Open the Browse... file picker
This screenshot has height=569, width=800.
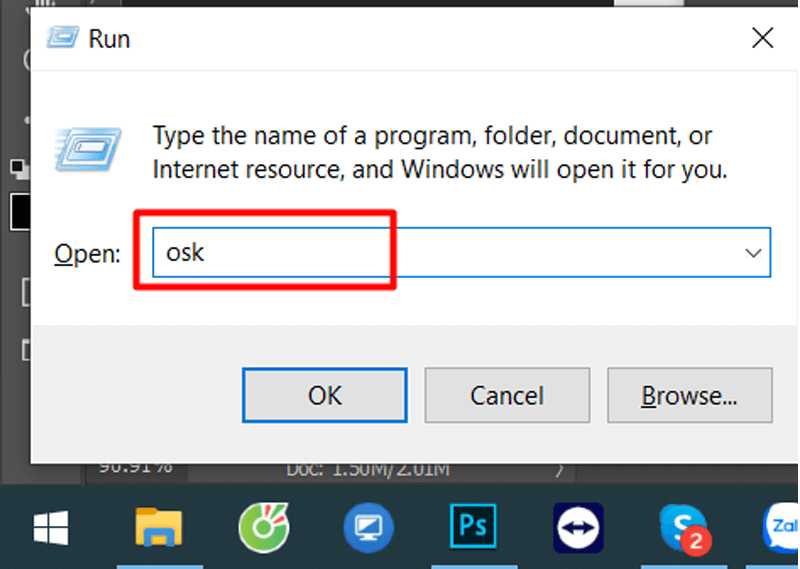(x=689, y=395)
